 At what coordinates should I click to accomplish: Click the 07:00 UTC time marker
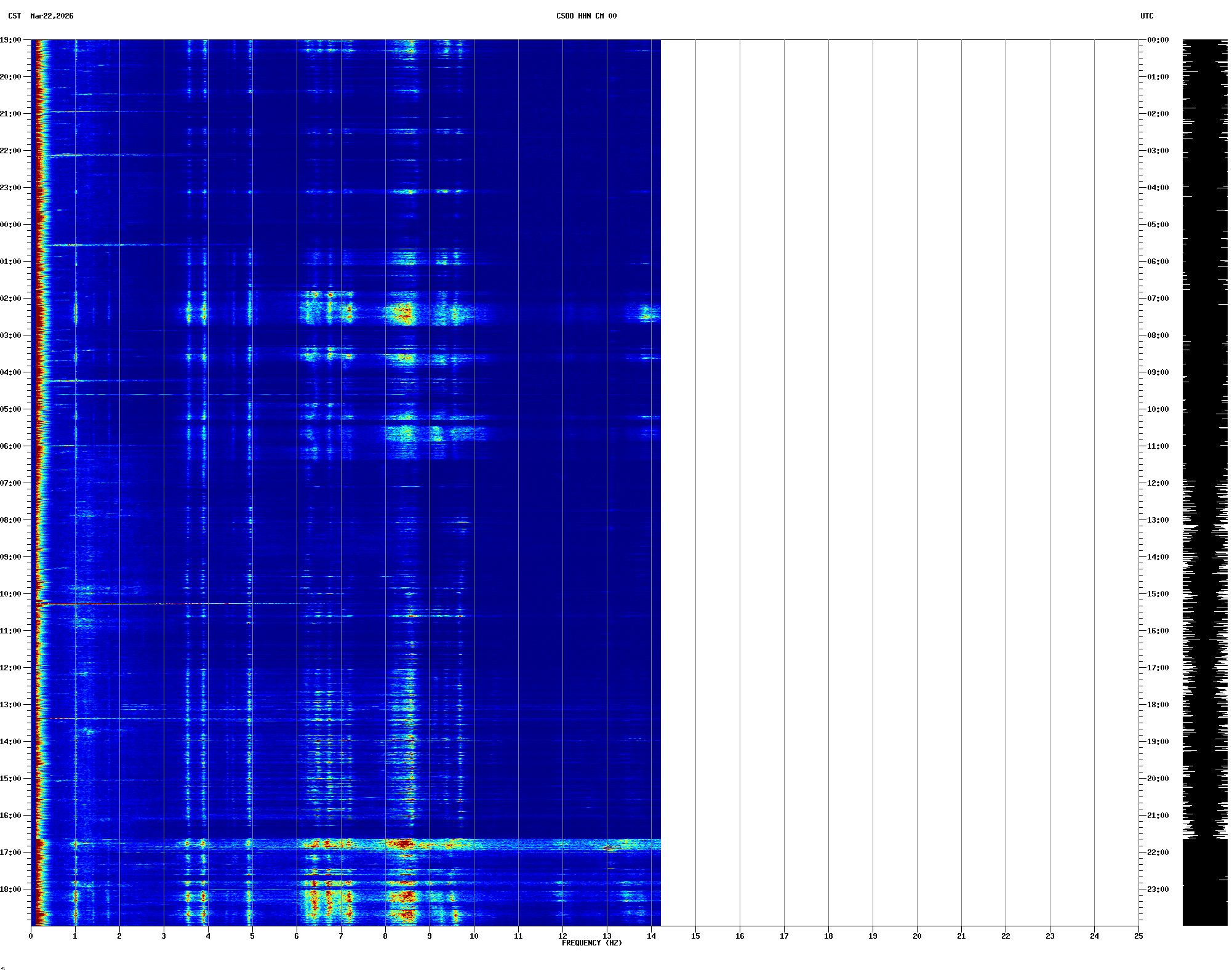point(1158,299)
